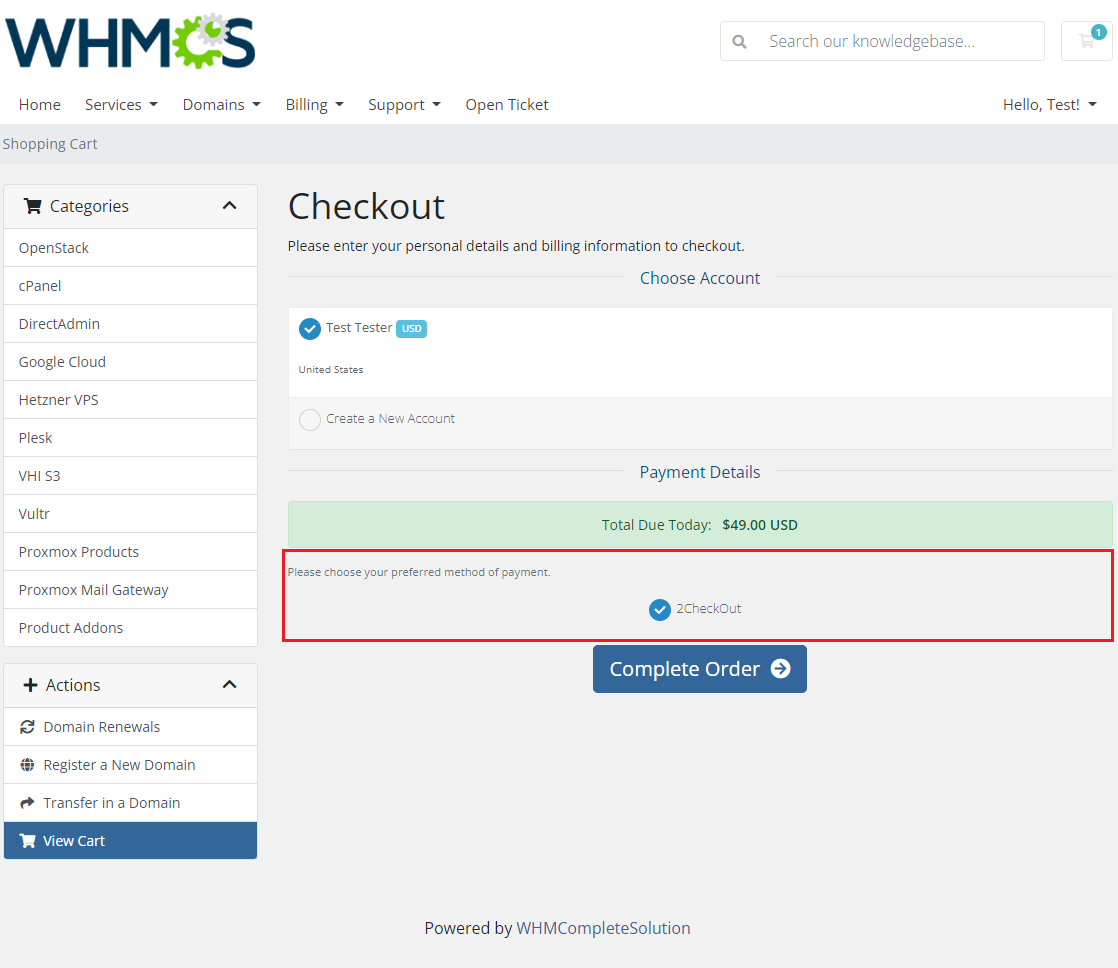Click the Transfer in a Domain arrow icon

[x=27, y=803]
